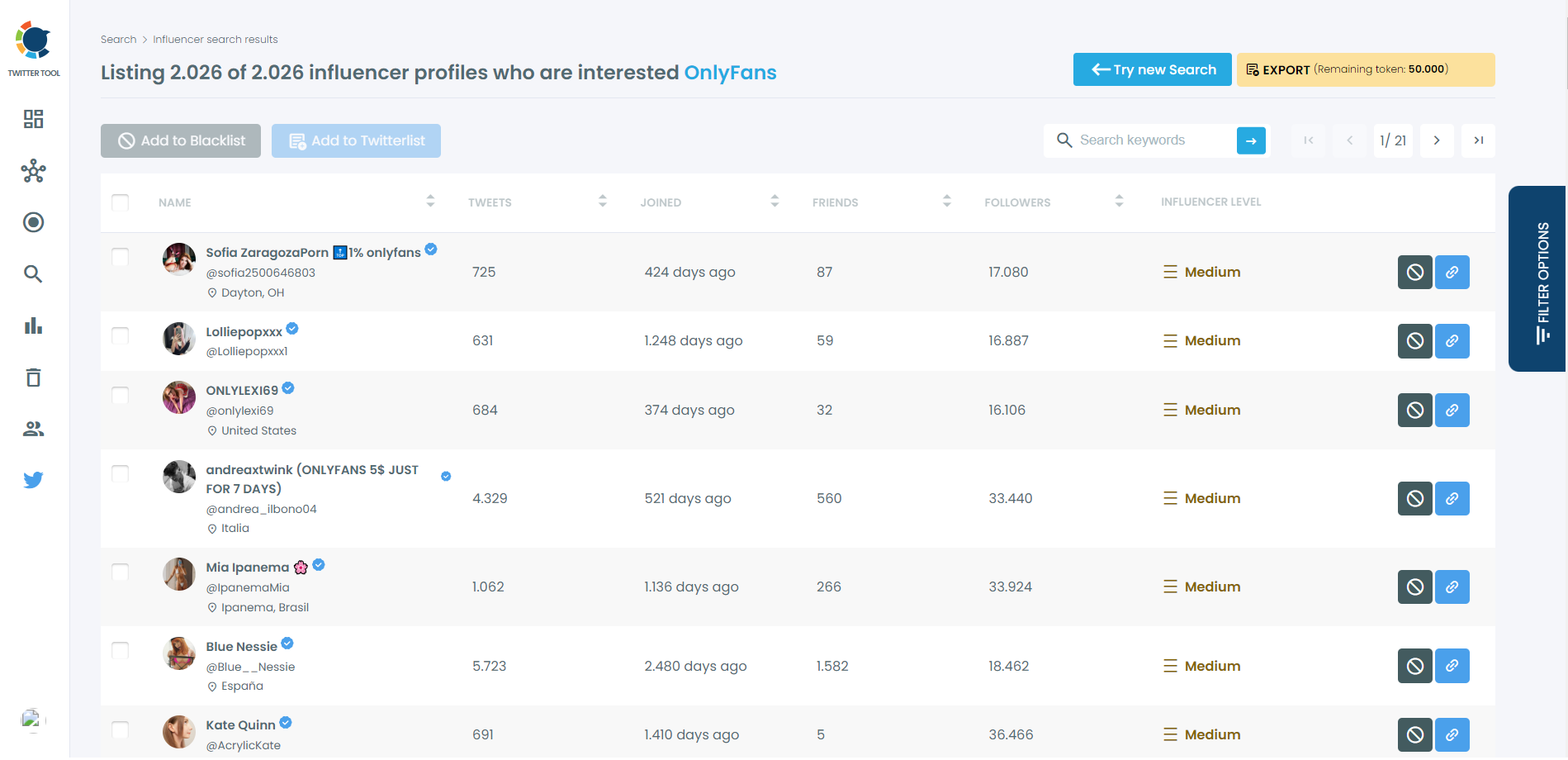Image resolution: width=1568 pixels, height=760 pixels.
Task: Click the @onlylexi69 handle text
Action: coord(239,411)
